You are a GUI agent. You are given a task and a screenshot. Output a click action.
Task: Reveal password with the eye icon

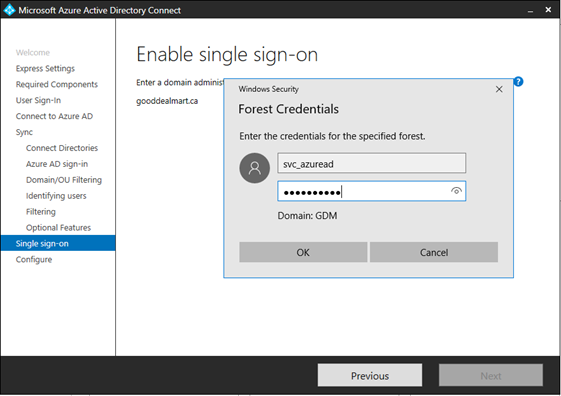[x=456, y=191]
